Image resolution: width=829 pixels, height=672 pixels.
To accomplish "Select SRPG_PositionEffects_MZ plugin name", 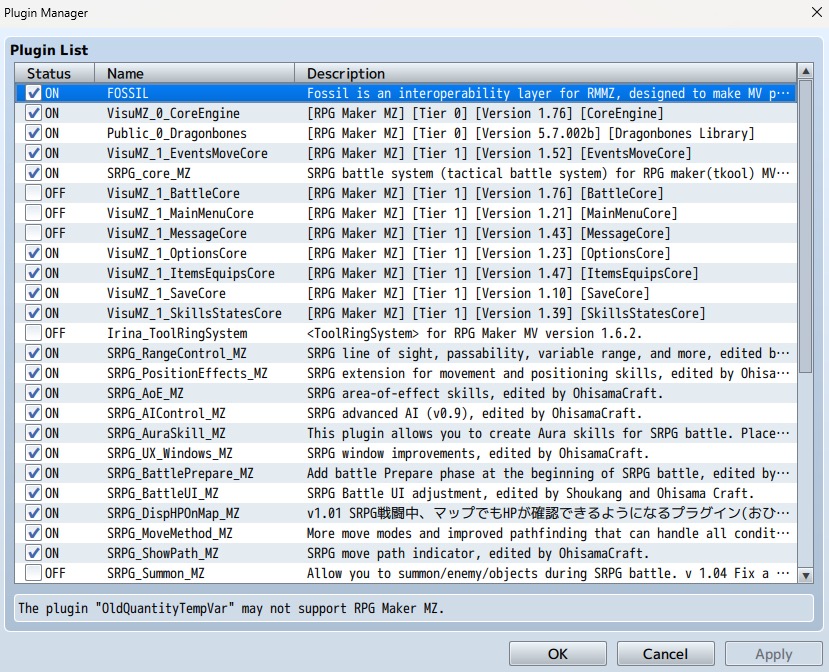I will [187, 373].
